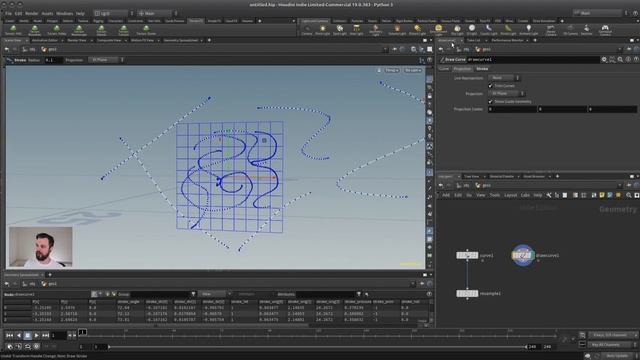This screenshot has height=360, width=640.
Task: Create a VR Camera from the shelf
Action: click(x=570, y=30)
